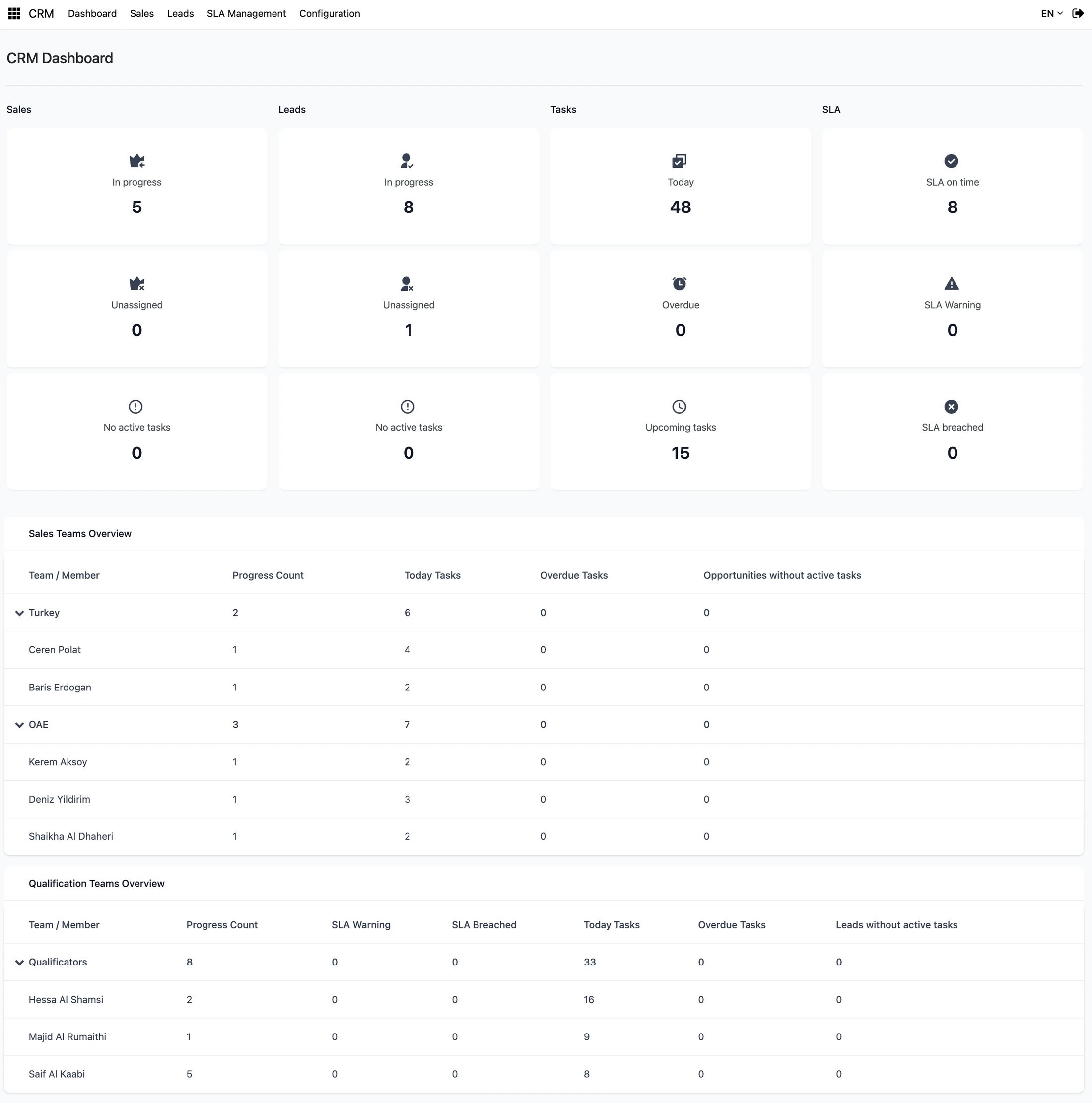Open the Sales menu item
1092x1103 pixels.
pos(142,14)
